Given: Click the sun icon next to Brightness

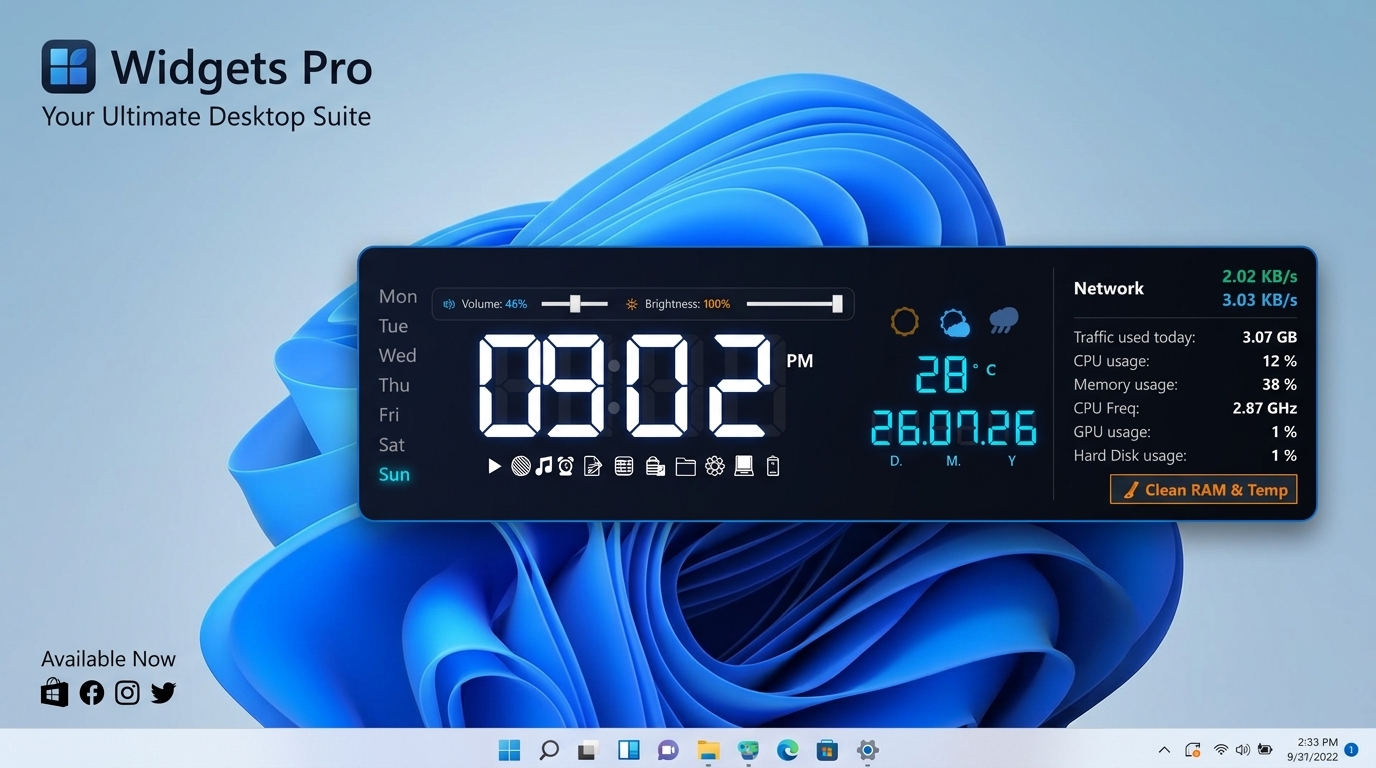Looking at the screenshot, I should [632, 304].
